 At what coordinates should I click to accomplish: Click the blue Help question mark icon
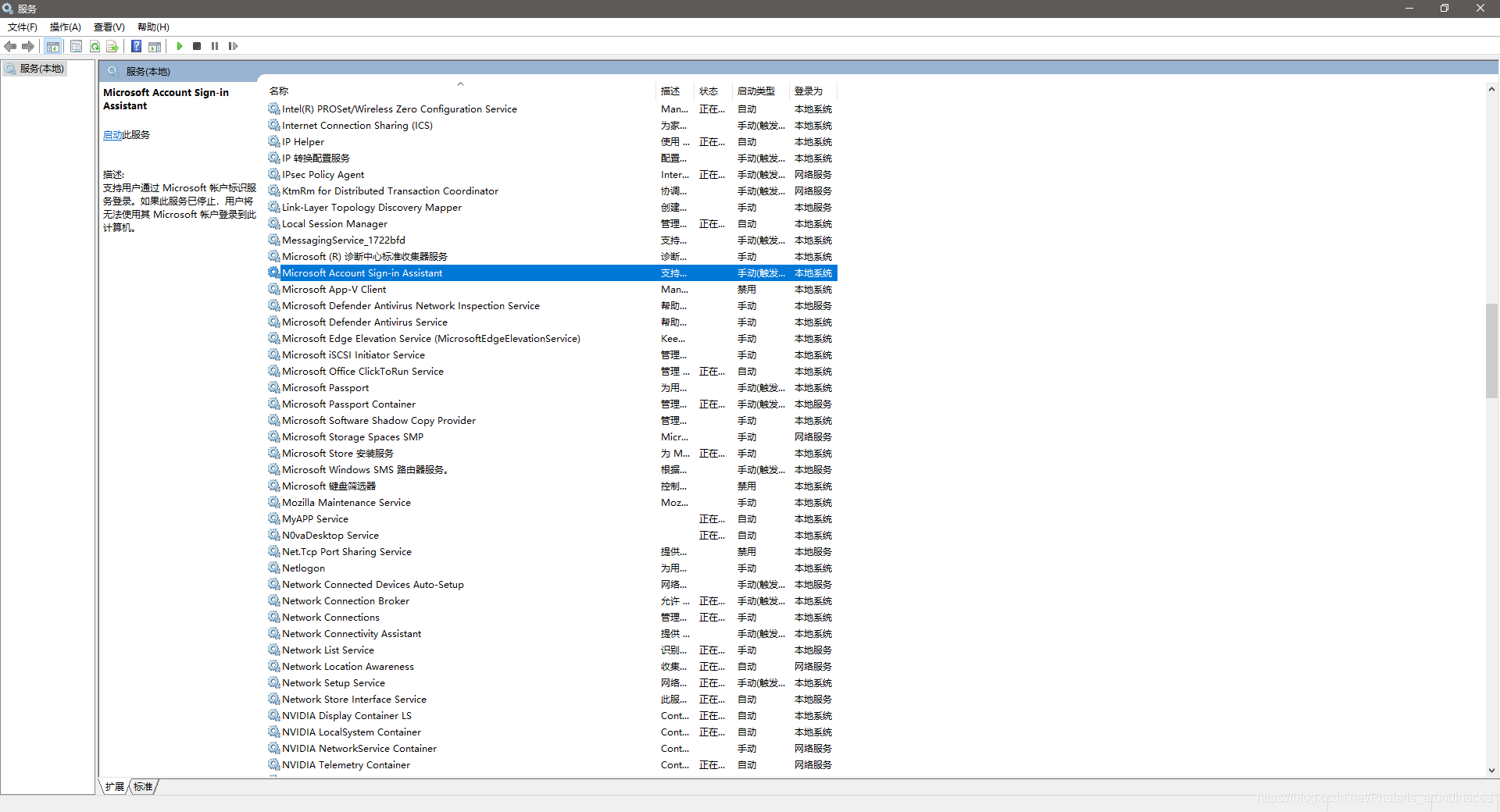click(x=136, y=47)
